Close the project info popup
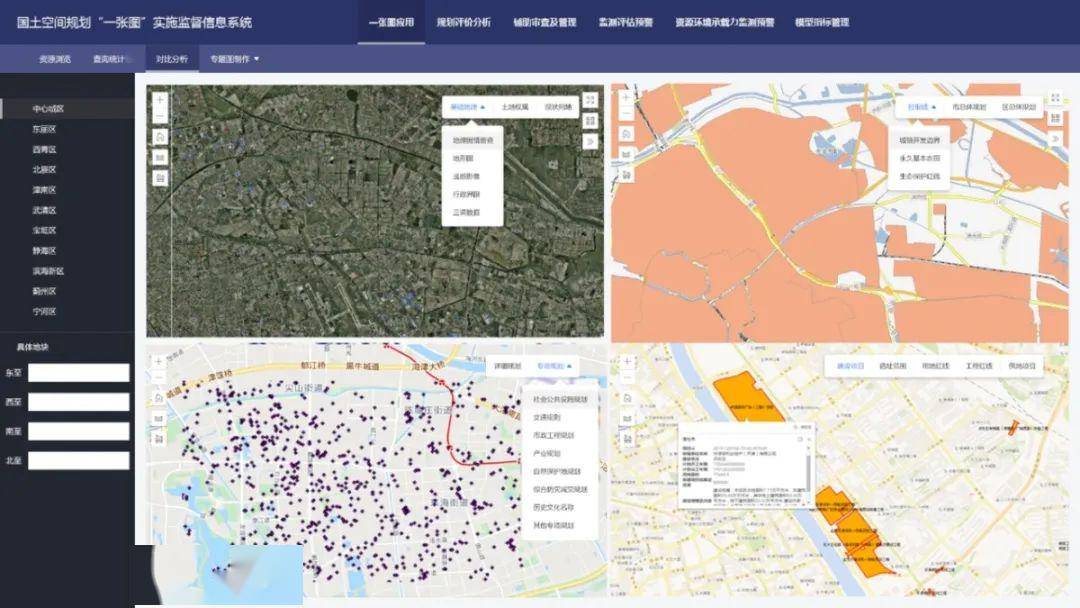Screen dimensions: 1080x608 click(807, 438)
